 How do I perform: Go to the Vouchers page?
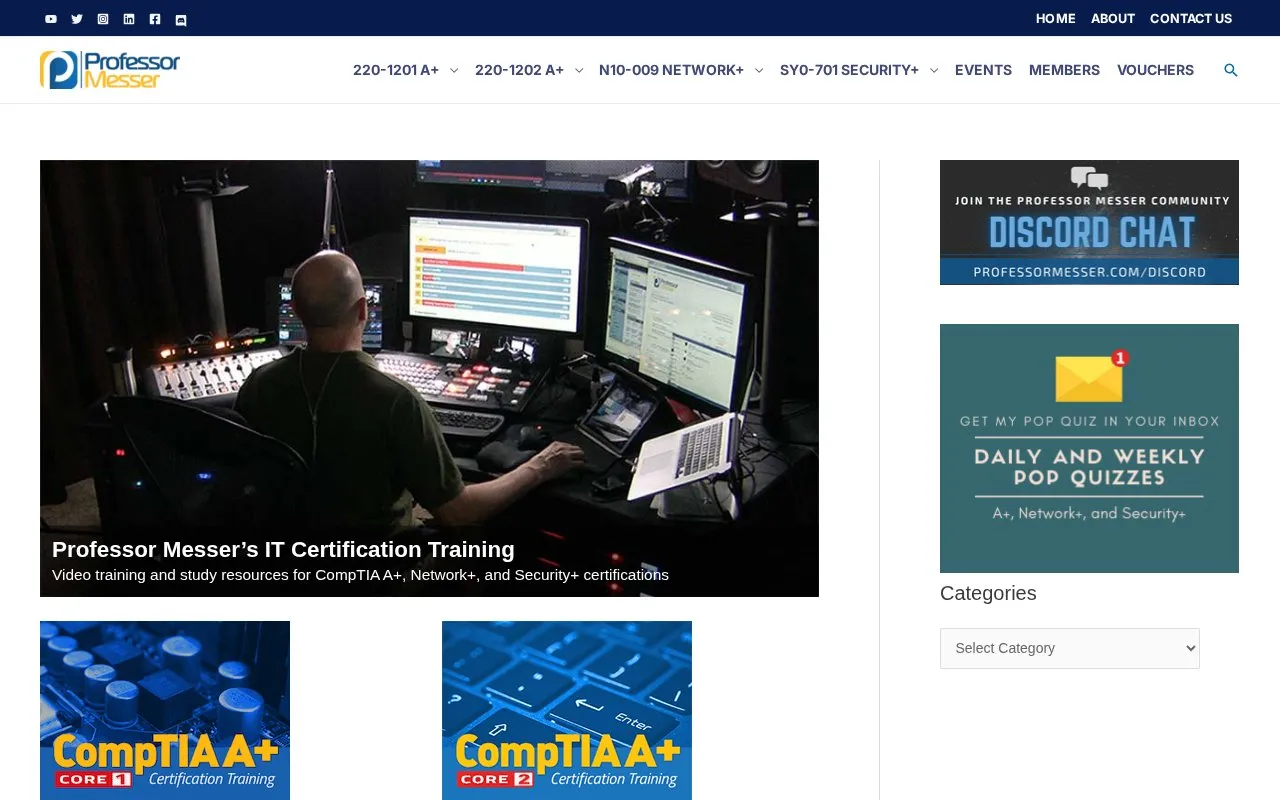(x=1155, y=70)
